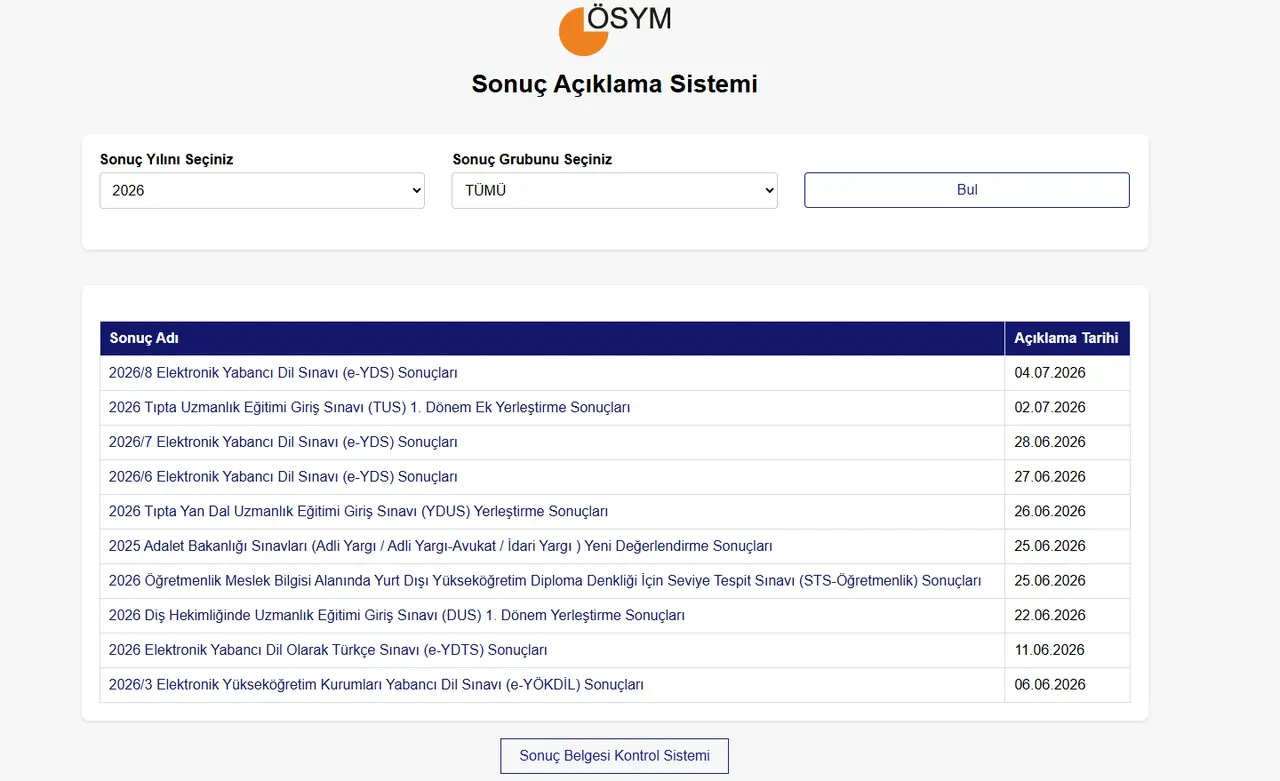Click the ÖSYM logo at top
The image size is (1280, 781).
pos(614,28)
